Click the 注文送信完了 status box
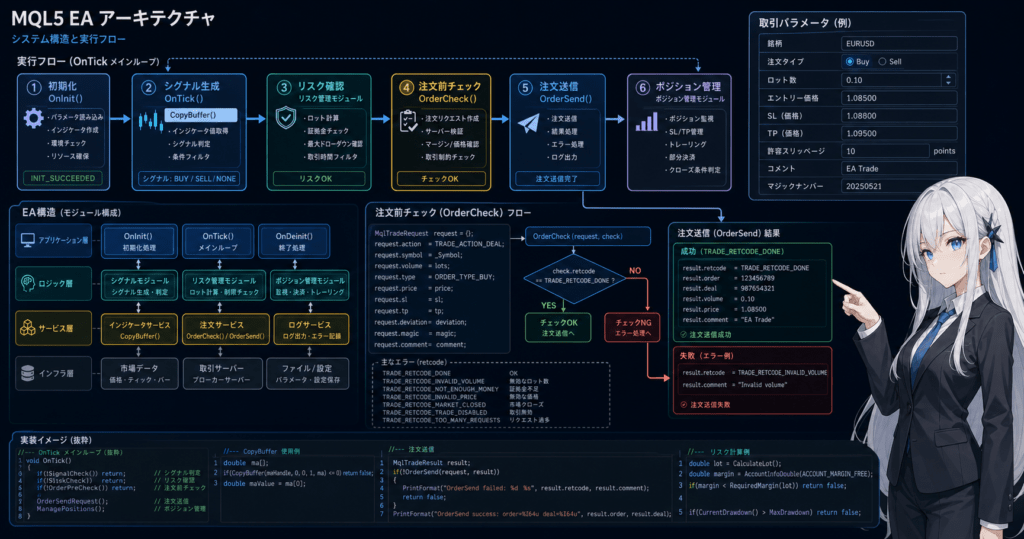This screenshot has width=1024, height=539. point(556,178)
